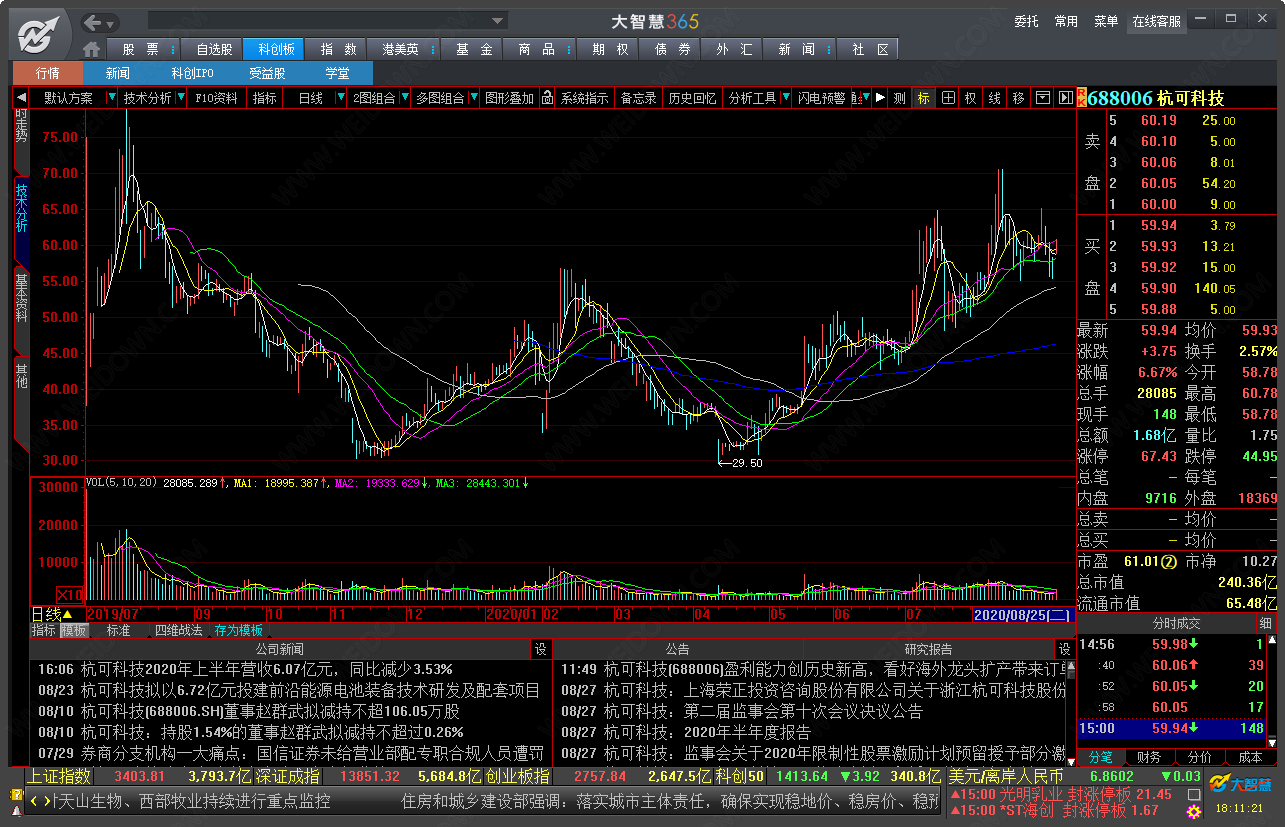Expand the 分析工具 dropdown arrow
The image size is (1285, 827).
[785, 98]
